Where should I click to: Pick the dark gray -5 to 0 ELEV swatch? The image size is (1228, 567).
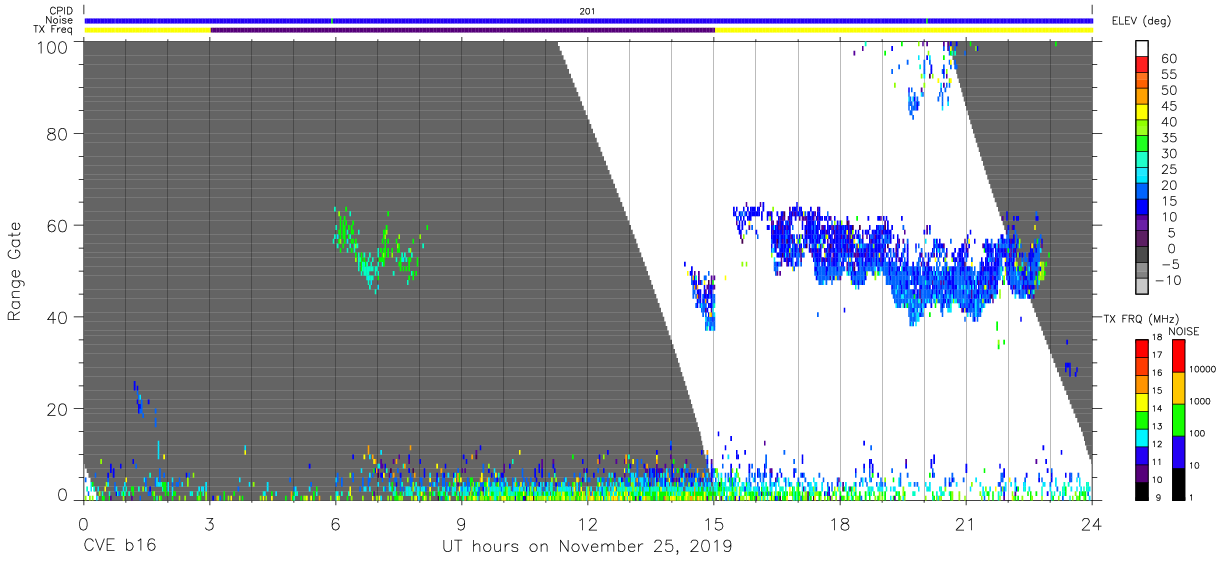(1143, 256)
